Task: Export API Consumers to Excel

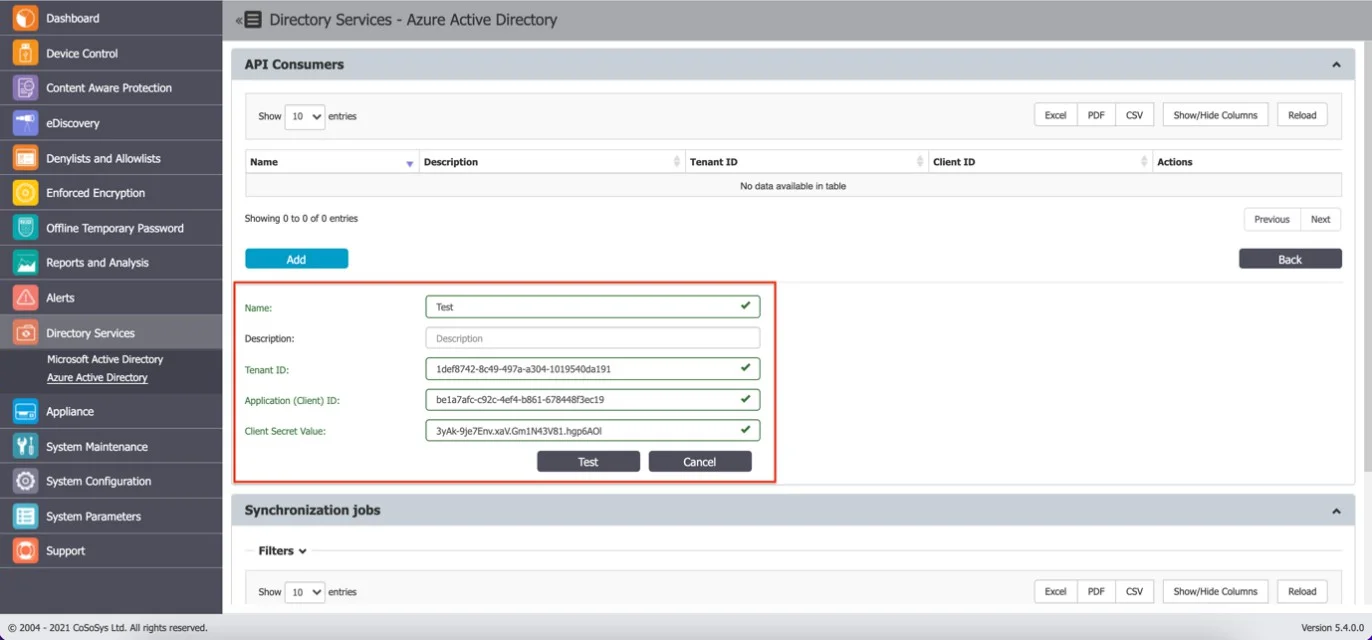Action: click(1056, 115)
